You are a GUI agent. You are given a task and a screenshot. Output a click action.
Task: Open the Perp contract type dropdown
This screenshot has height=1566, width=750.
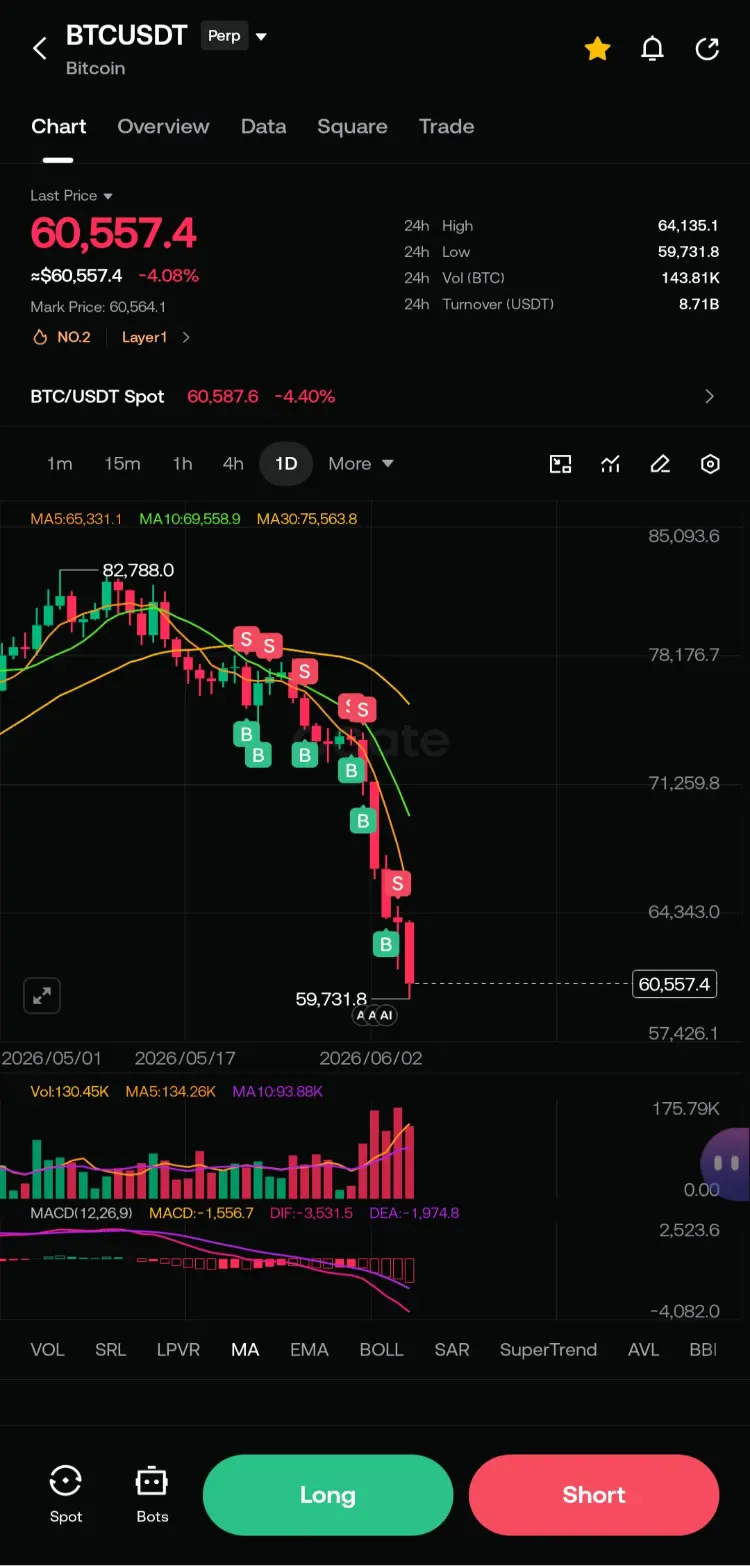236,36
